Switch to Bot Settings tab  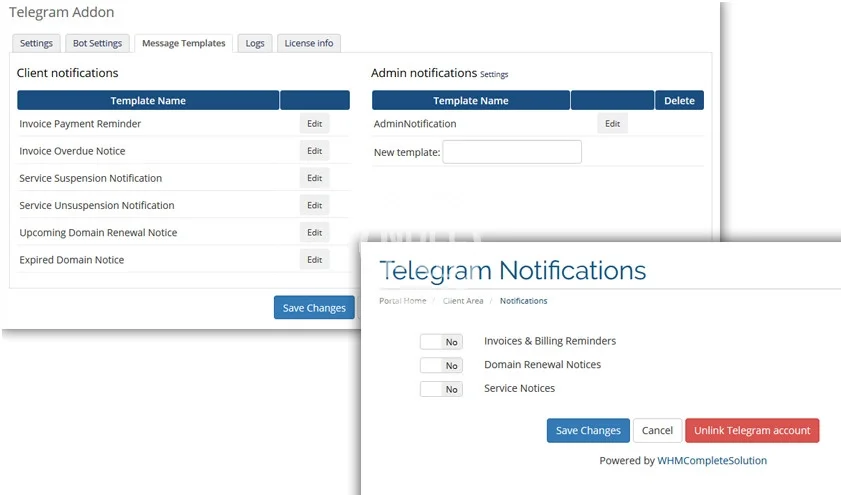[97, 43]
